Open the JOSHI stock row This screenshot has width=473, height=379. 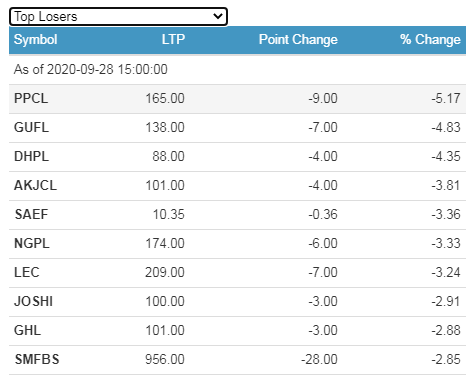(x=237, y=302)
